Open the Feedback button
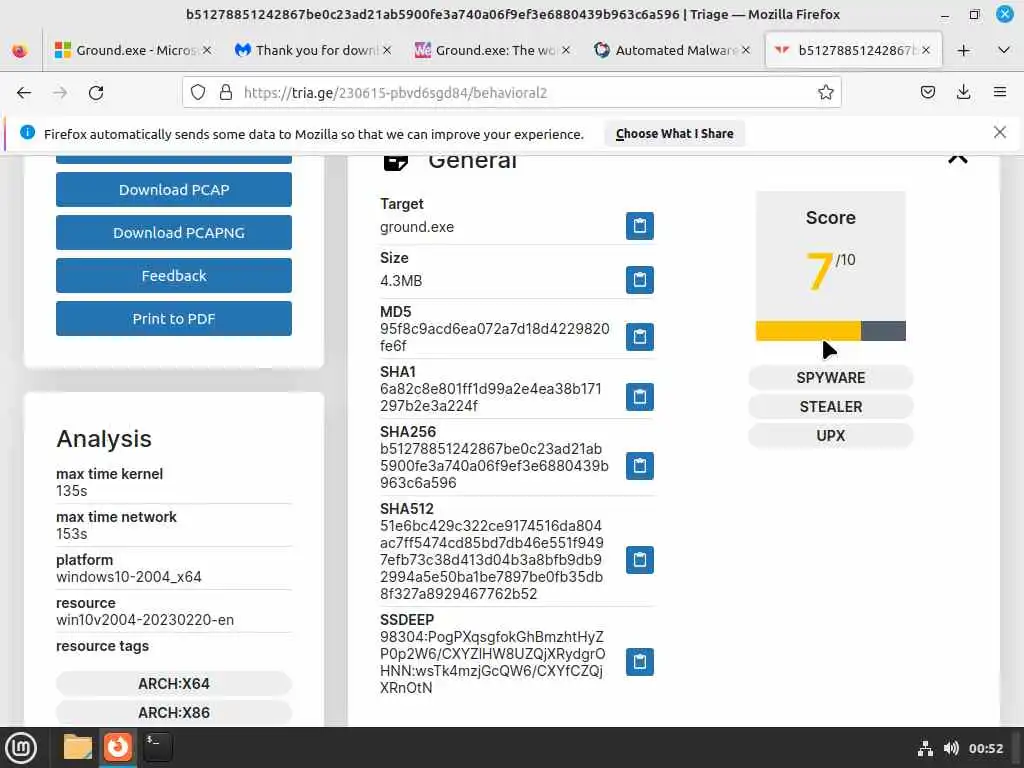The height and width of the screenshot is (768, 1024). tap(174, 276)
